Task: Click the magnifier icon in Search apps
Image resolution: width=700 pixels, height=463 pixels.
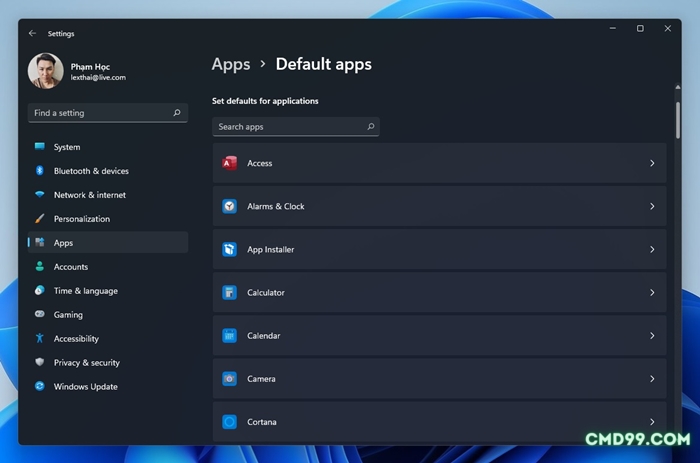Action: (371, 127)
